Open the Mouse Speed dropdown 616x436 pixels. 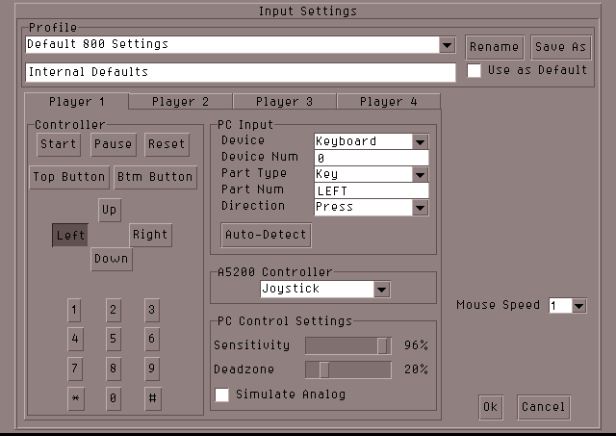pyautogui.click(x=568, y=306)
